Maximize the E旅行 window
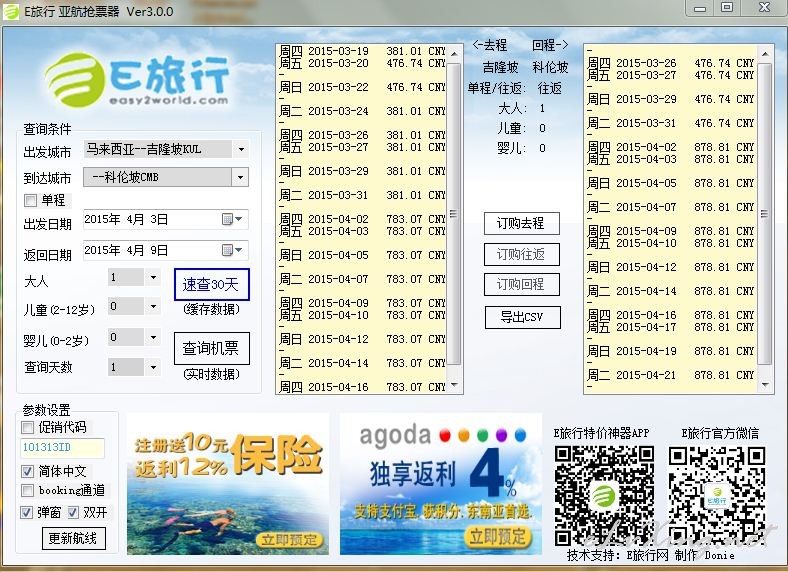 coord(727,8)
